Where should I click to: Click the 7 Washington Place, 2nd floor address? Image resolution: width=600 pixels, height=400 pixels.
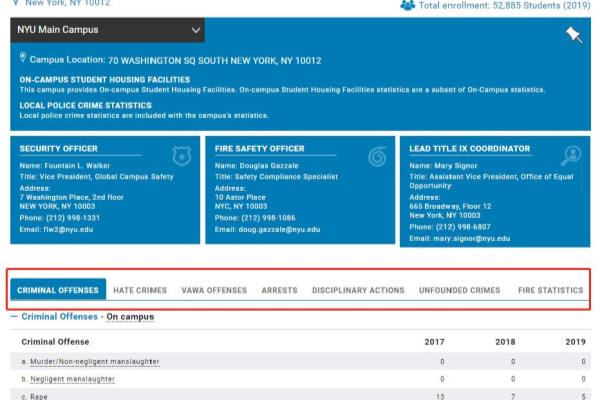[x=72, y=198]
